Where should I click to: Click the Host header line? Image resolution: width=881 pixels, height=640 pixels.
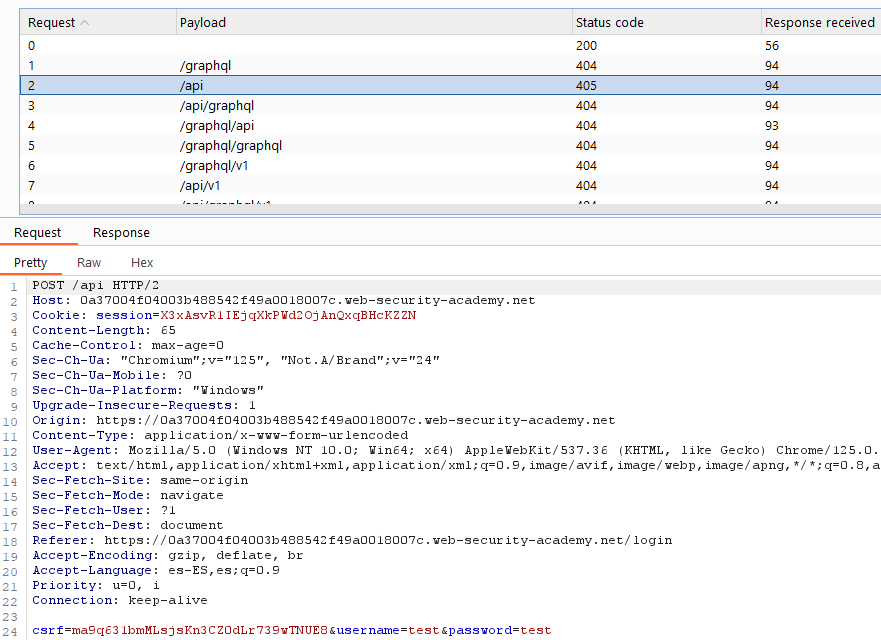point(283,301)
